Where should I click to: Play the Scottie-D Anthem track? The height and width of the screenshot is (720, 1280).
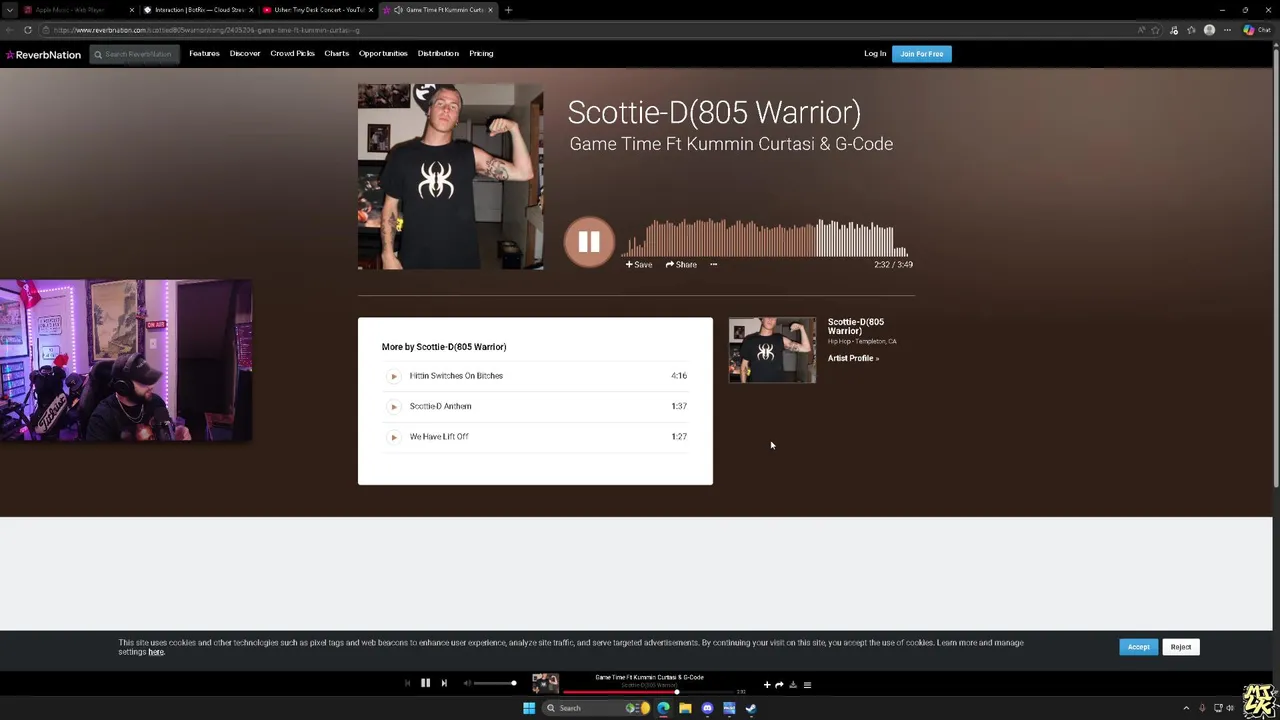393,406
